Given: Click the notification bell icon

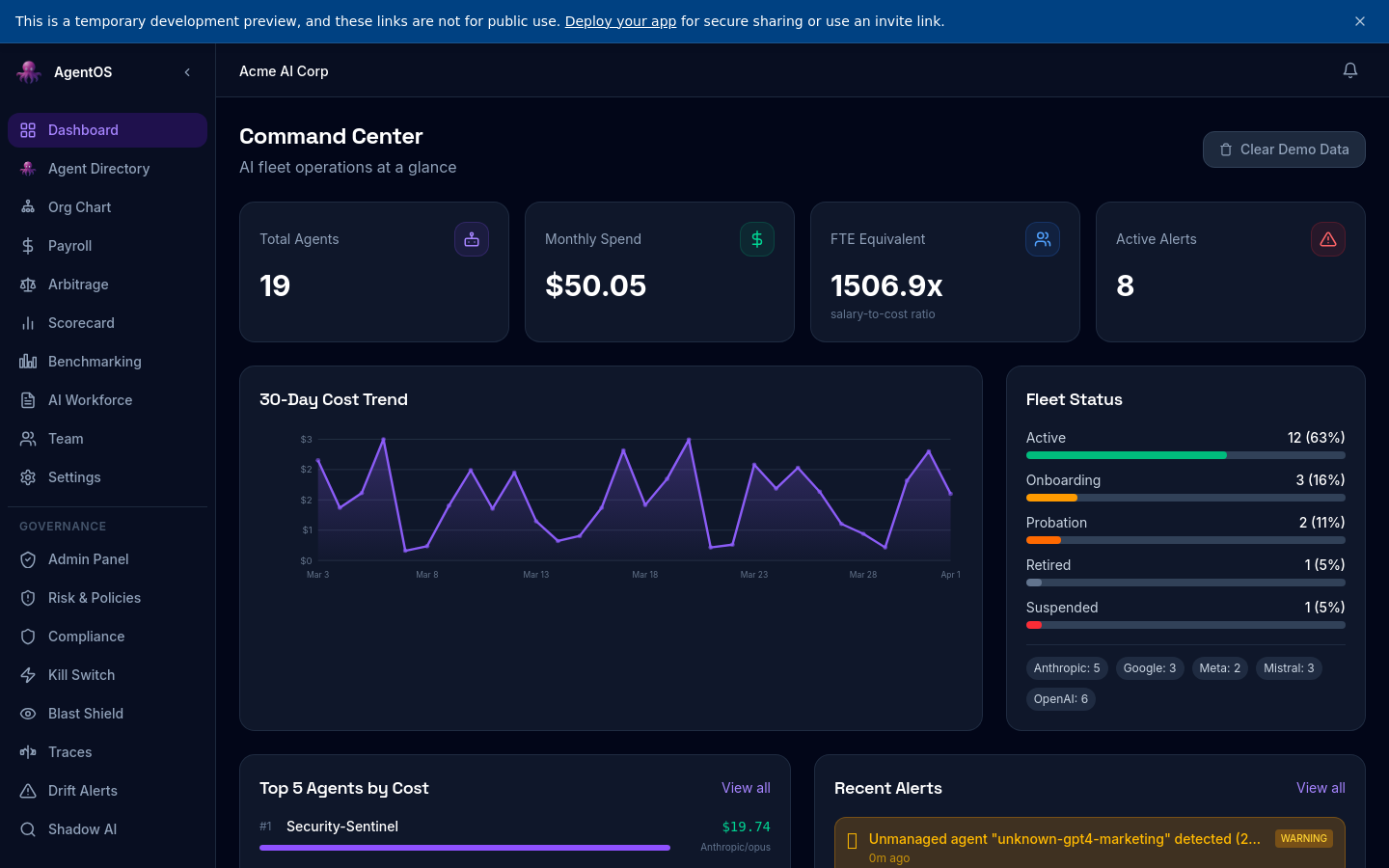Looking at the screenshot, I should (1350, 70).
